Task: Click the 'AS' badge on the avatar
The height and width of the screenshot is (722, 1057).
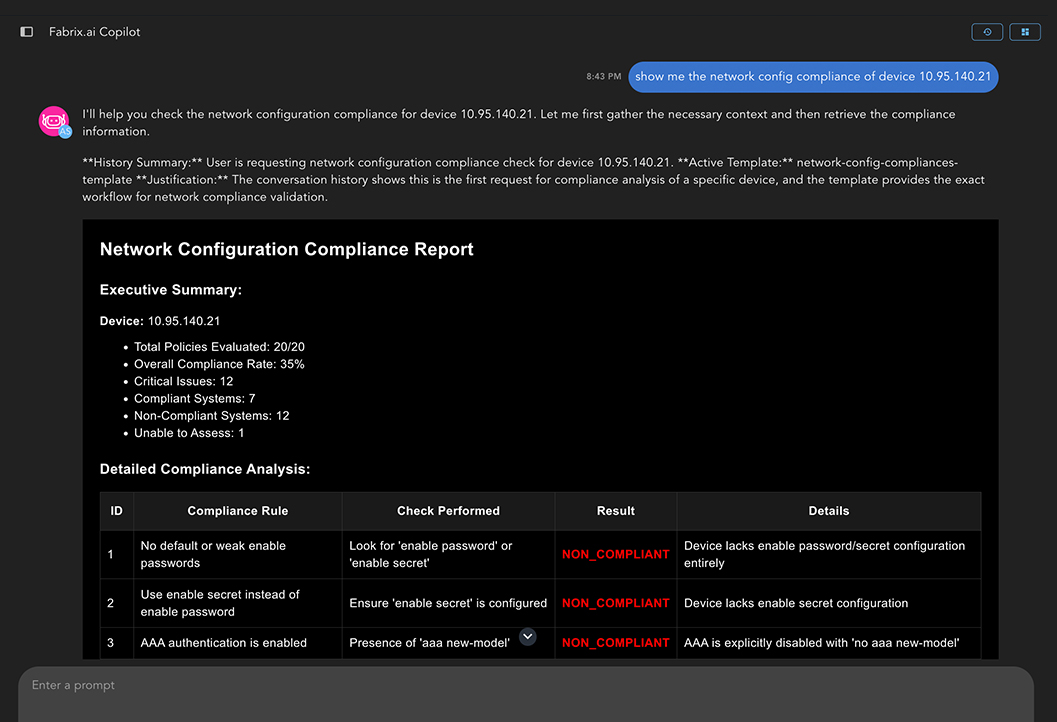Action: tap(65, 132)
